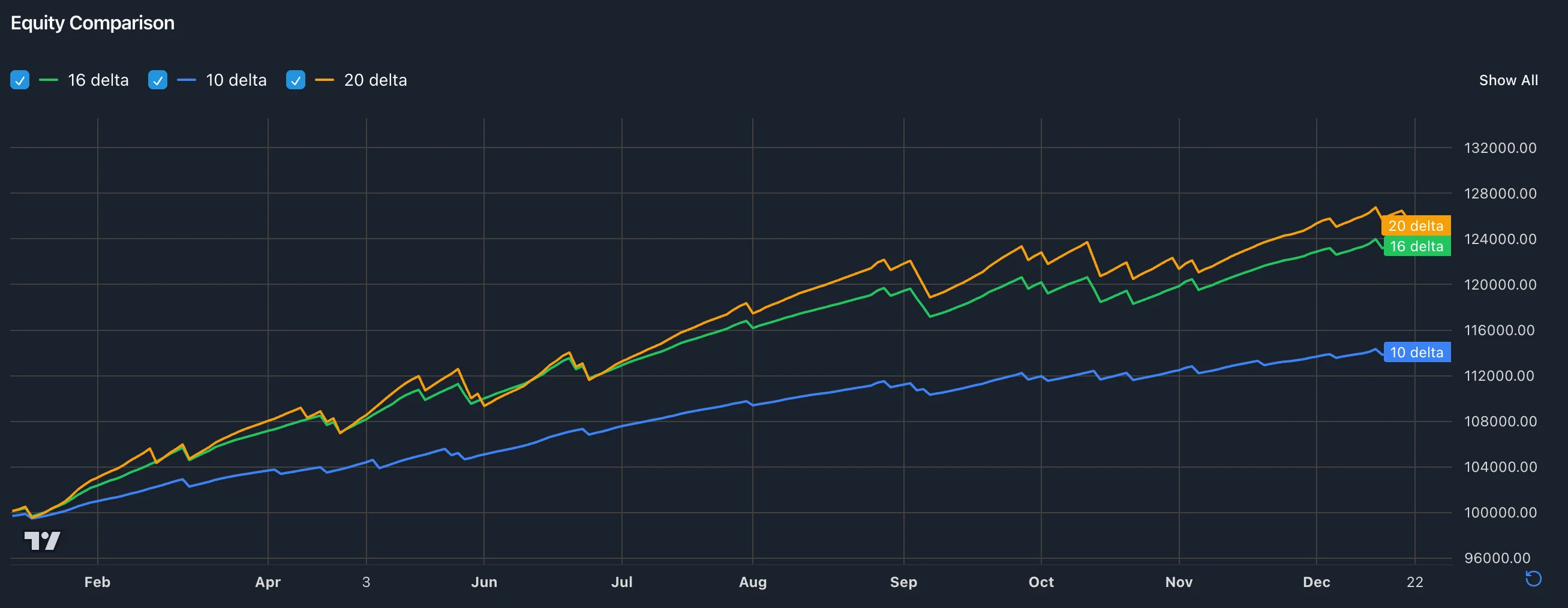Screen dimensions: 1568x608
Task: Select the blue 10 delta price axis tag
Action: 1416,353
